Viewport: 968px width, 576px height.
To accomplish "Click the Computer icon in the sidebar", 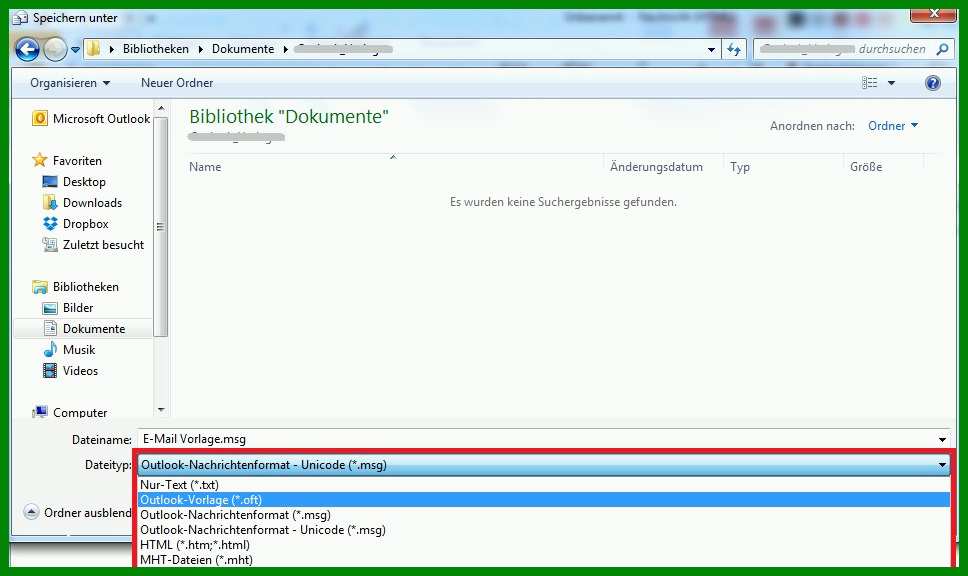I will click(40, 412).
